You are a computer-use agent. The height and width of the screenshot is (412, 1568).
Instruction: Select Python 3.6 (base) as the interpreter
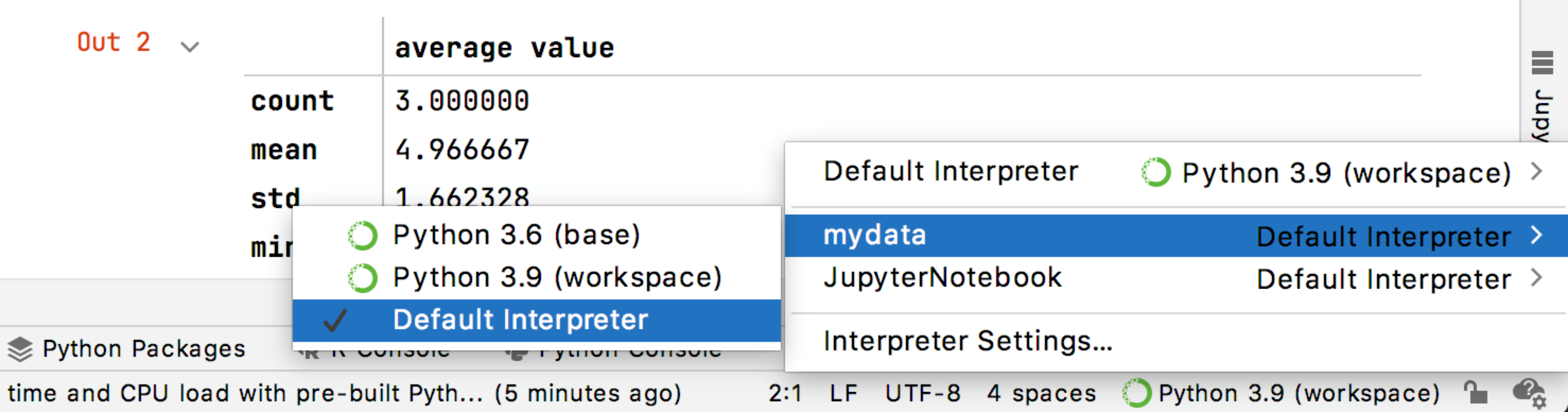pyautogui.click(x=517, y=234)
